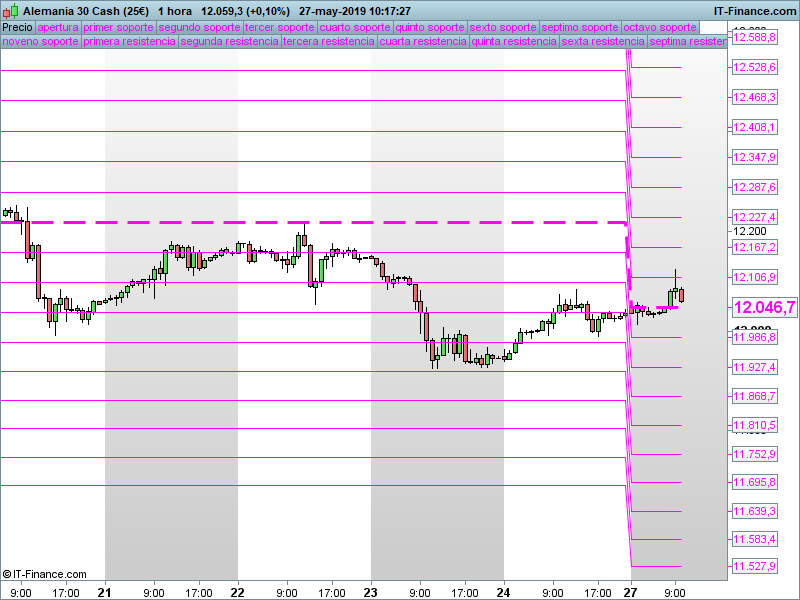Image resolution: width=800 pixels, height=600 pixels.
Task: Click the 11.695,8 price level label
Action: pos(755,482)
